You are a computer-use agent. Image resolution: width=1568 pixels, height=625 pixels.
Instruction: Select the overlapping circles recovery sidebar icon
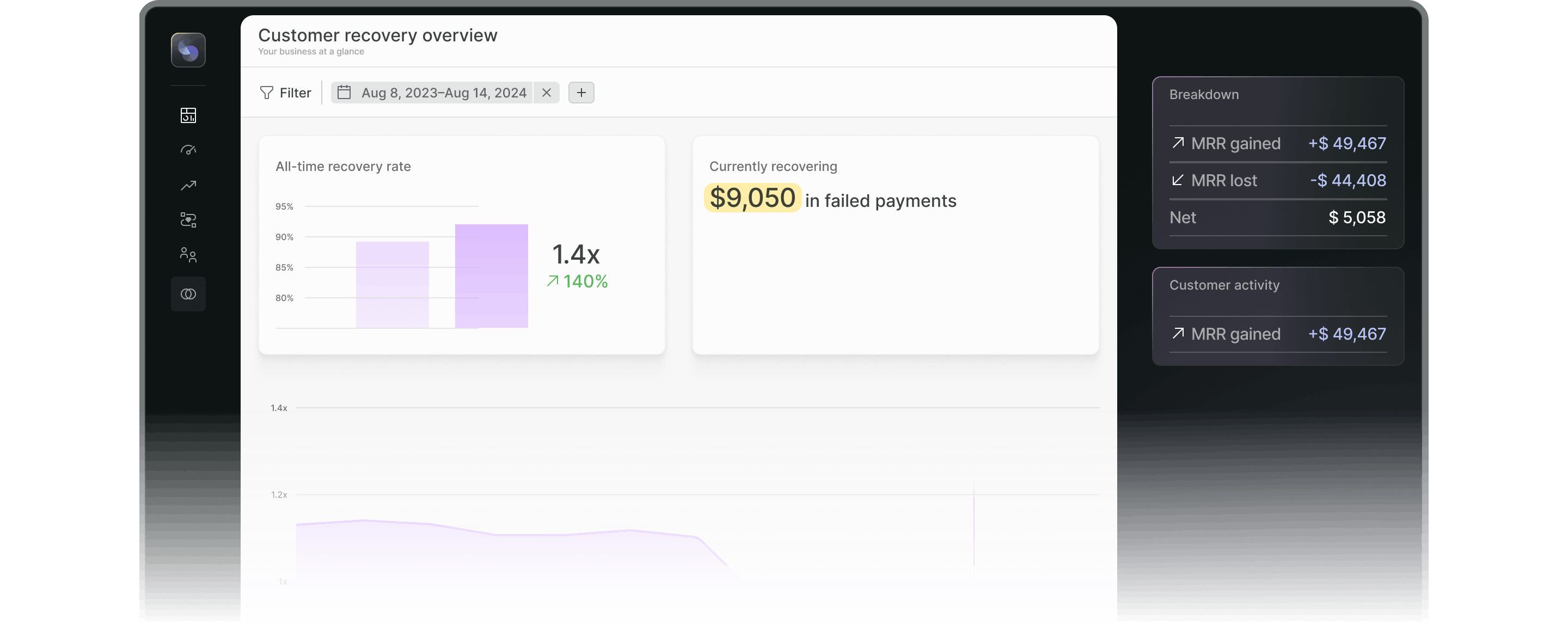coord(188,294)
